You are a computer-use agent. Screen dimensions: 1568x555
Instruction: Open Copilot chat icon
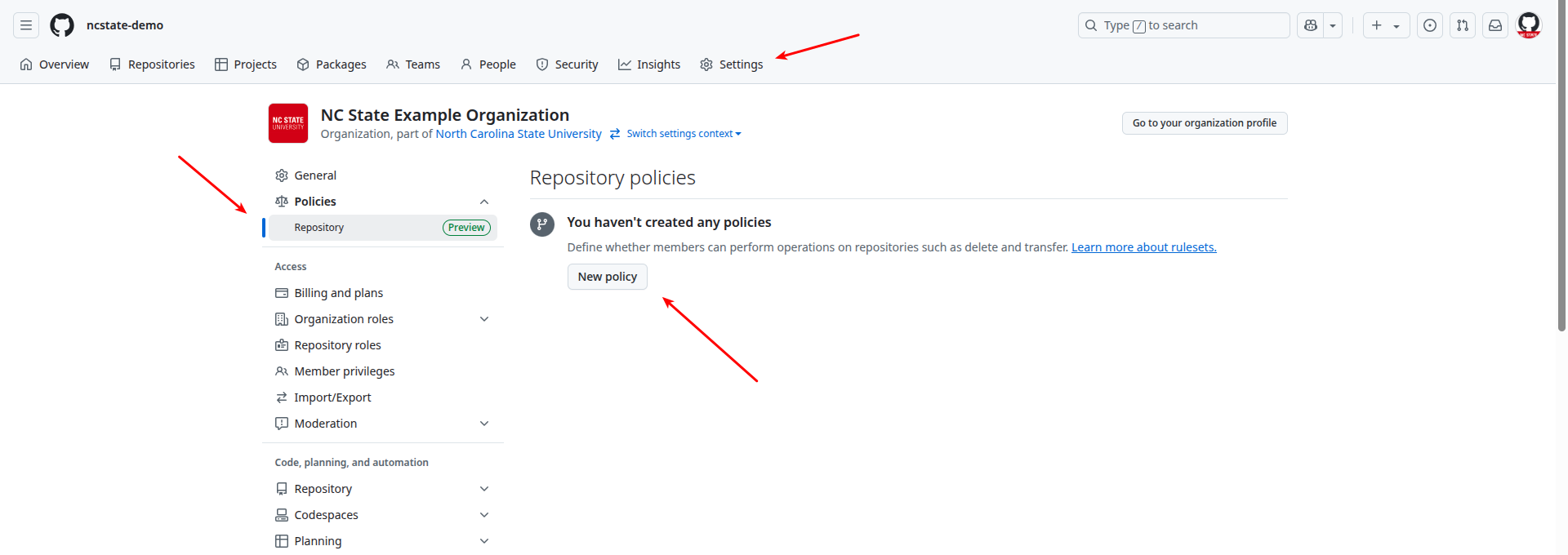pos(1311,25)
